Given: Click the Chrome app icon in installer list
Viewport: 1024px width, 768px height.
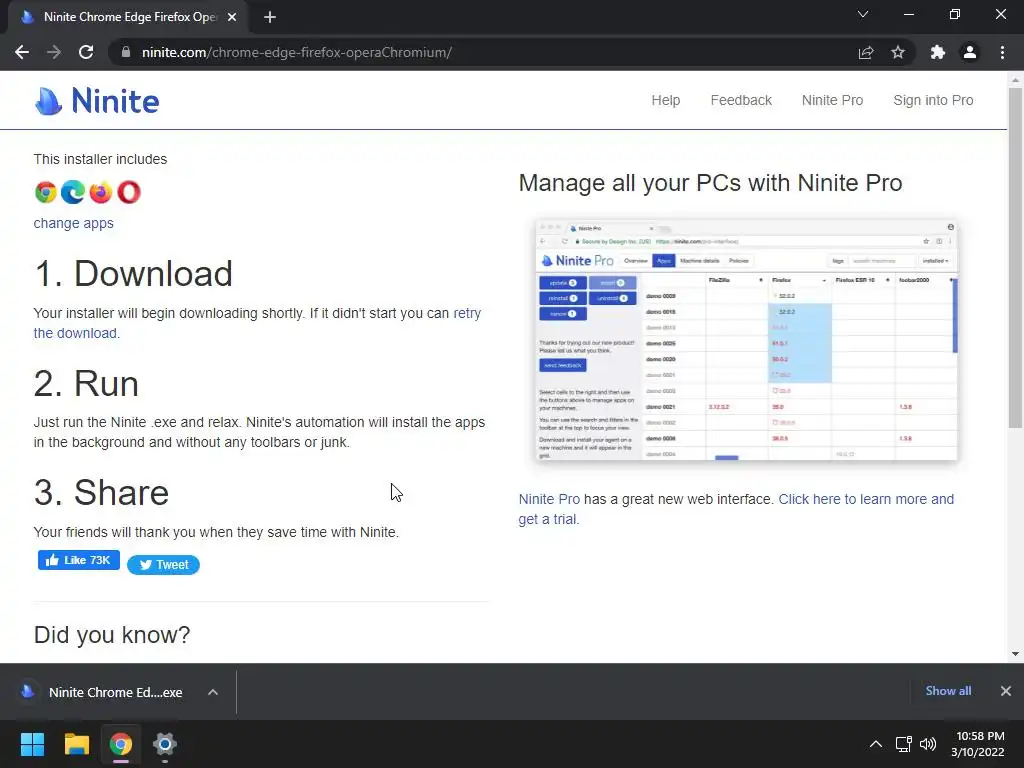Looking at the screenshot, I should click(x=46, y=192).
